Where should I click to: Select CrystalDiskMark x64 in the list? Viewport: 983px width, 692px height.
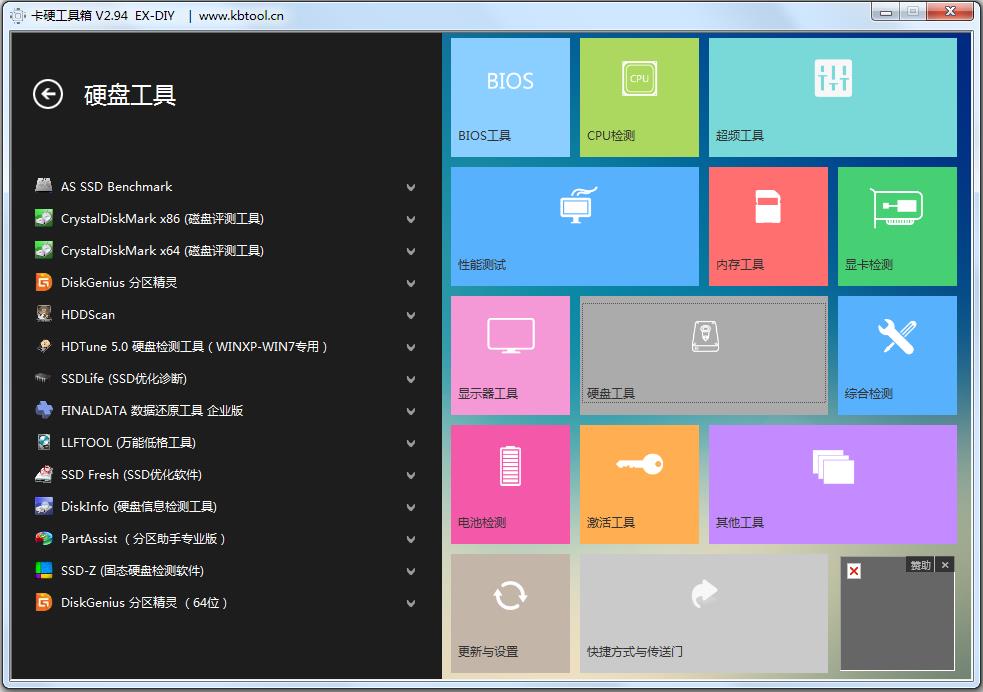(162, 251)
